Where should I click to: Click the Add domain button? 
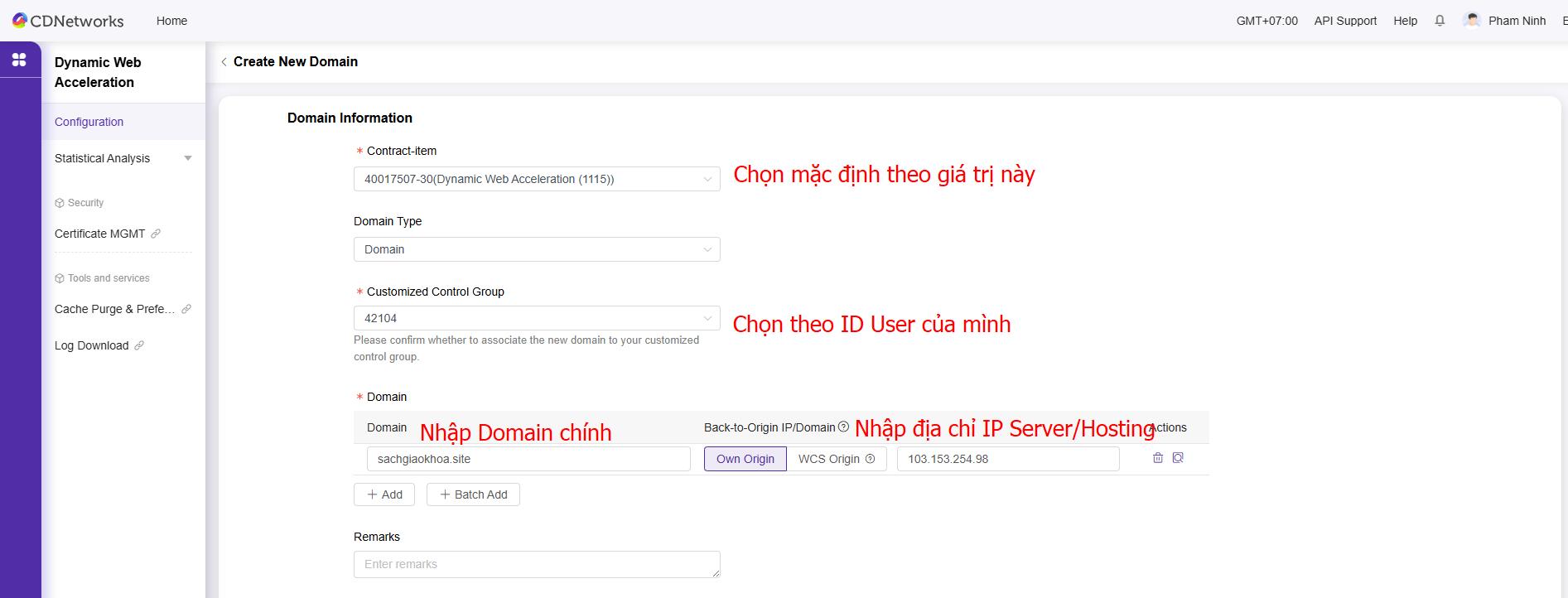point(384,494)
